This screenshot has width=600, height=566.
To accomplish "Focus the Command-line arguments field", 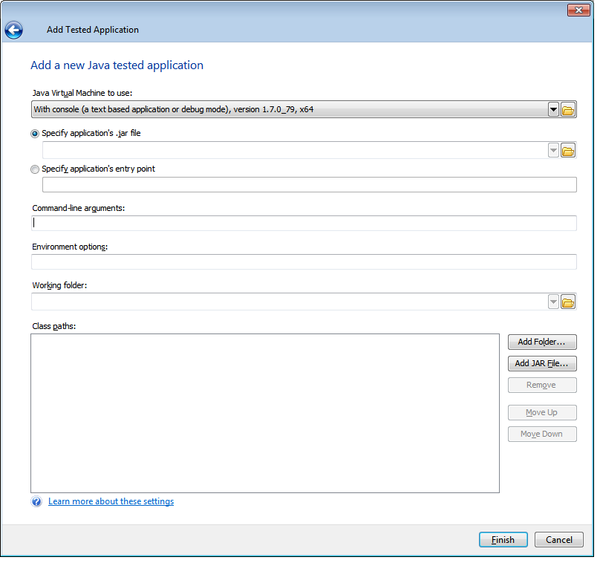I will [304, 223].
